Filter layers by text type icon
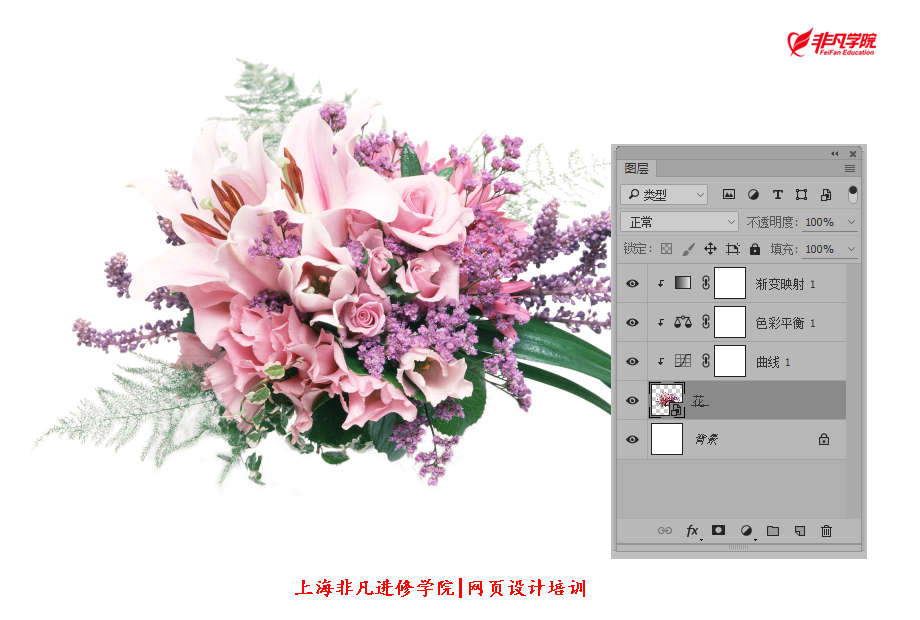The height and width of the screenshot is (620, 920). tap(777, 194)
